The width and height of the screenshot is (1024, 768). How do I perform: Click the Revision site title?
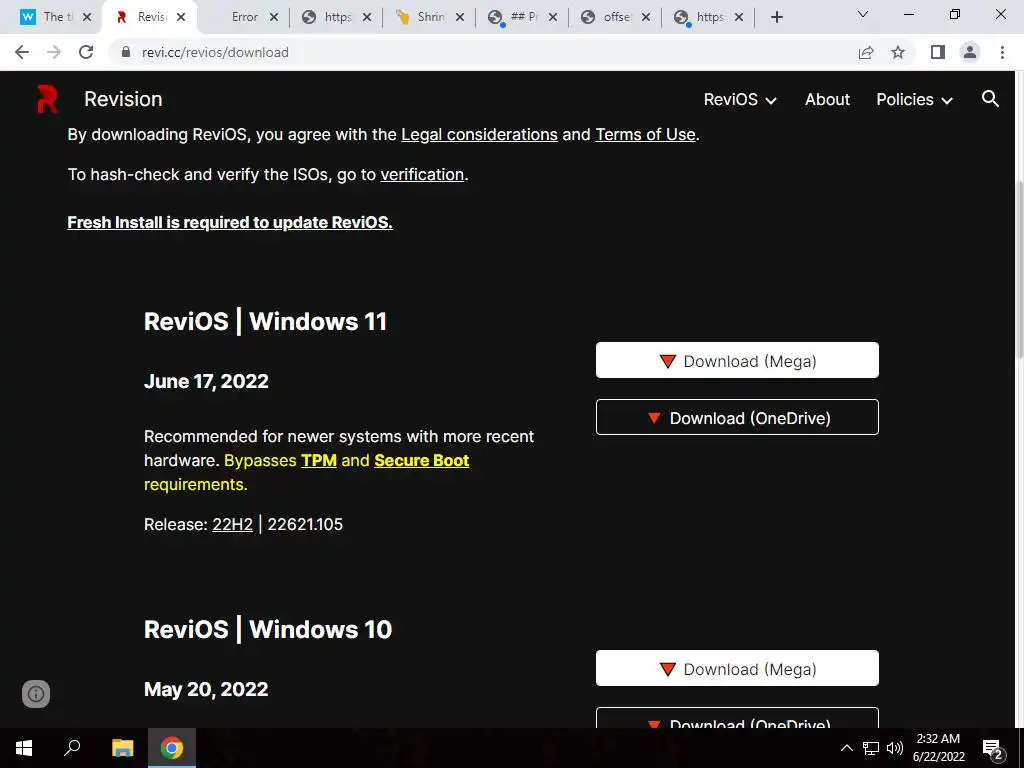pyautogui.click(x=123, y=99)
